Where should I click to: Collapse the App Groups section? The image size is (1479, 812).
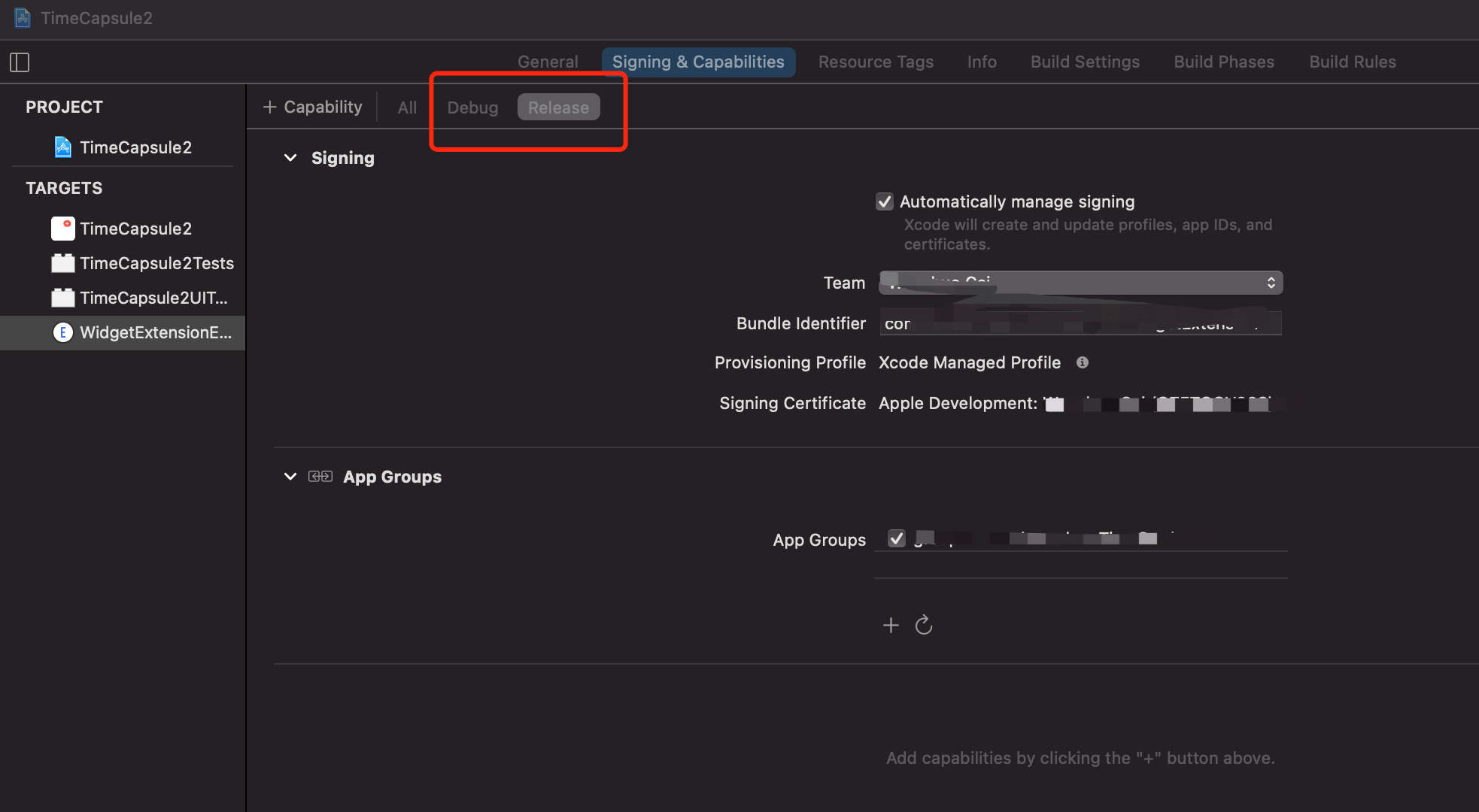coord(290,477)
